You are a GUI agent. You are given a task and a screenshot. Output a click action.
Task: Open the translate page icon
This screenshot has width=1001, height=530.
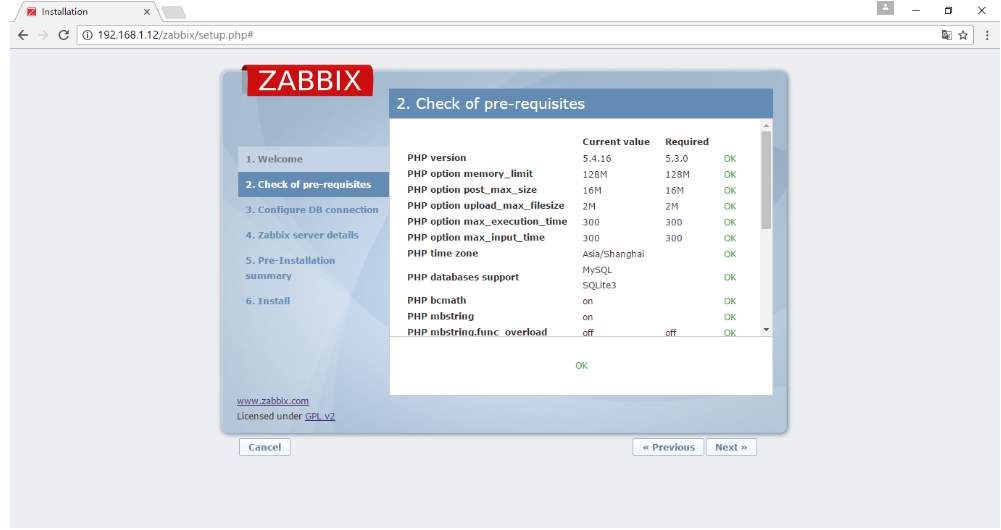pyautogui.click(x=947, y=35)
